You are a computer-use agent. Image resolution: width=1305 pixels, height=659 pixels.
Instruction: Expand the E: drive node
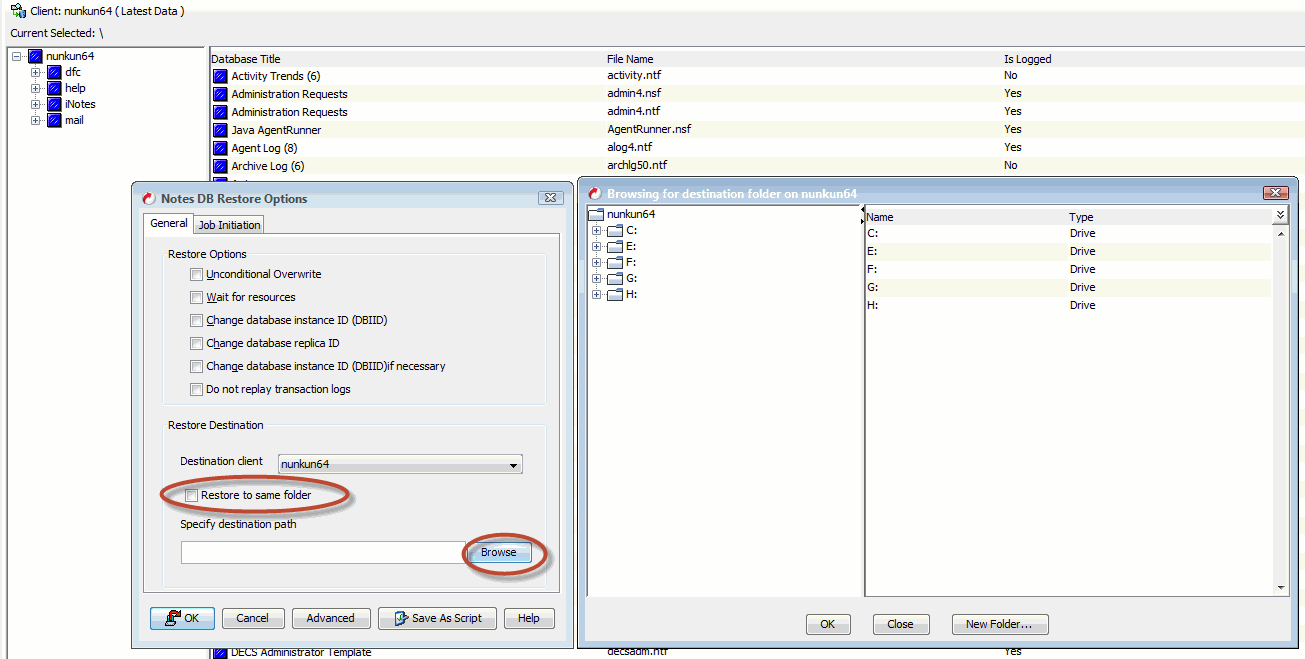pos(597,246)
